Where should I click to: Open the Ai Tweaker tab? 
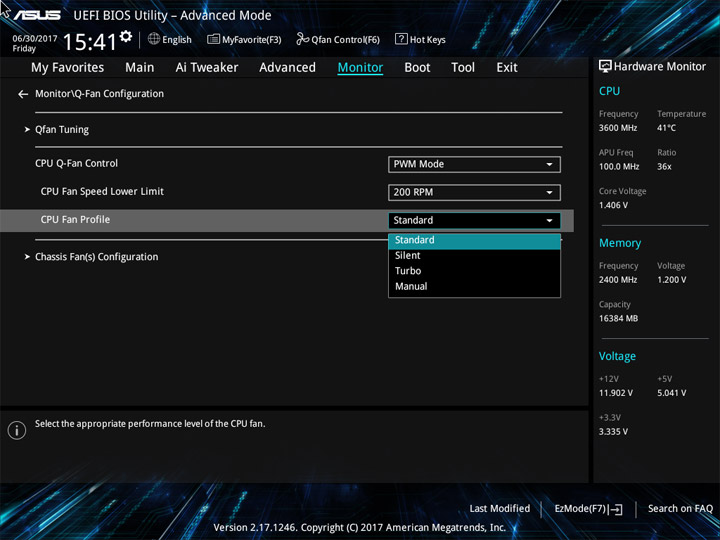coord(207,68)
